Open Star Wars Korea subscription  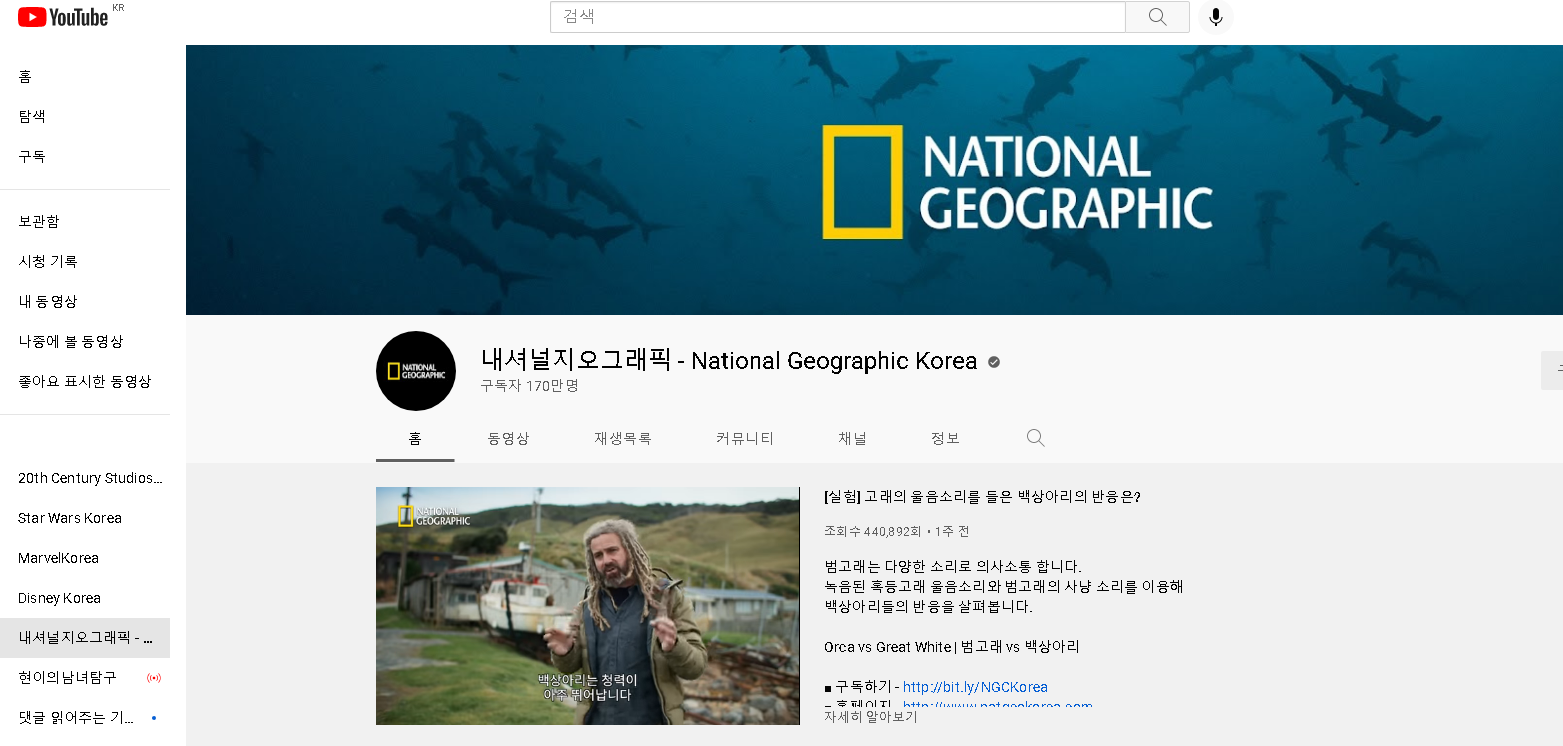85,518
